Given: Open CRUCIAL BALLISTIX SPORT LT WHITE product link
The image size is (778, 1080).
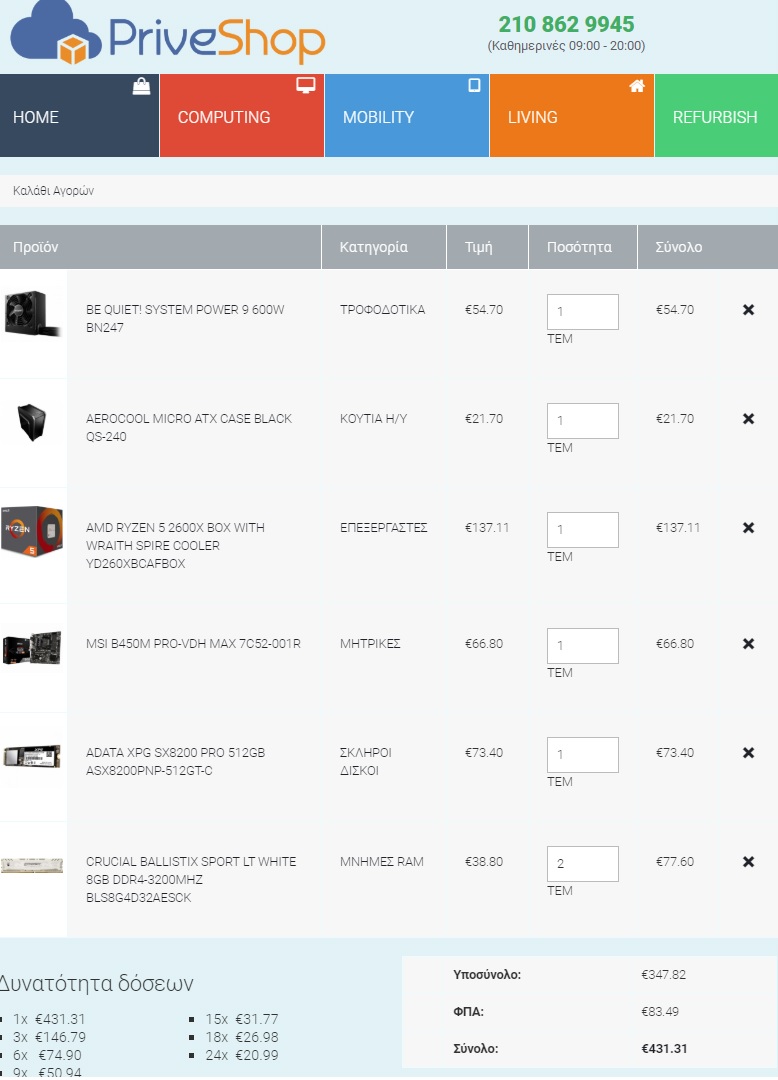Looking at the screenshot, I should (191, 880).
